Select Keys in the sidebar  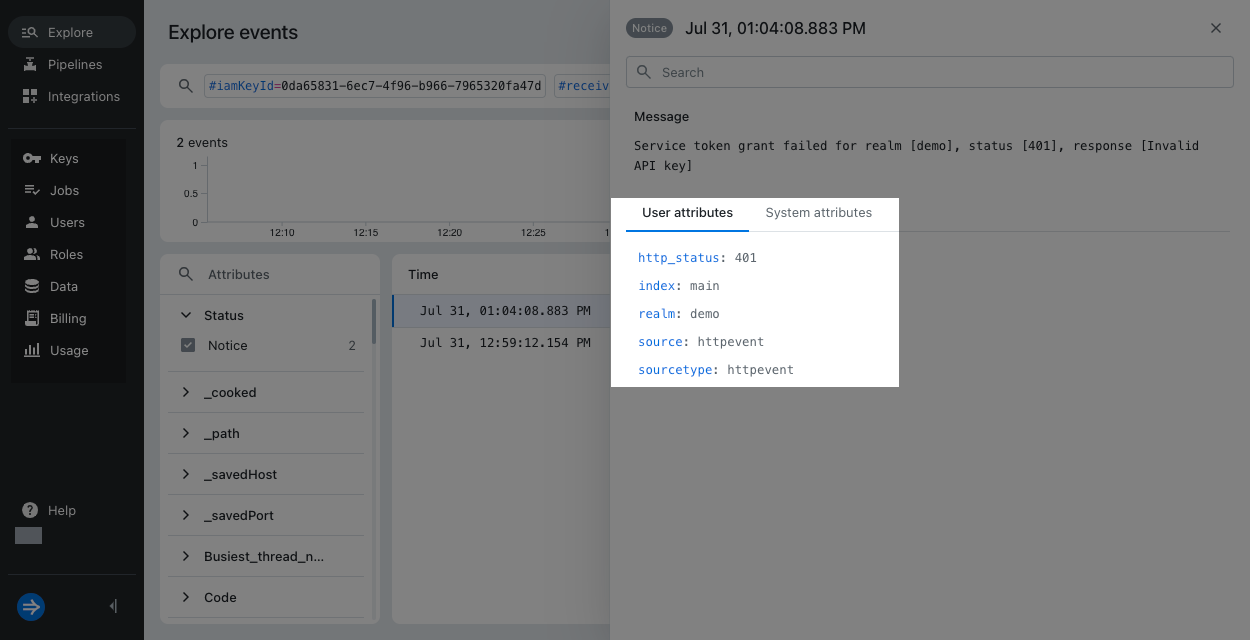coord(64,158)
